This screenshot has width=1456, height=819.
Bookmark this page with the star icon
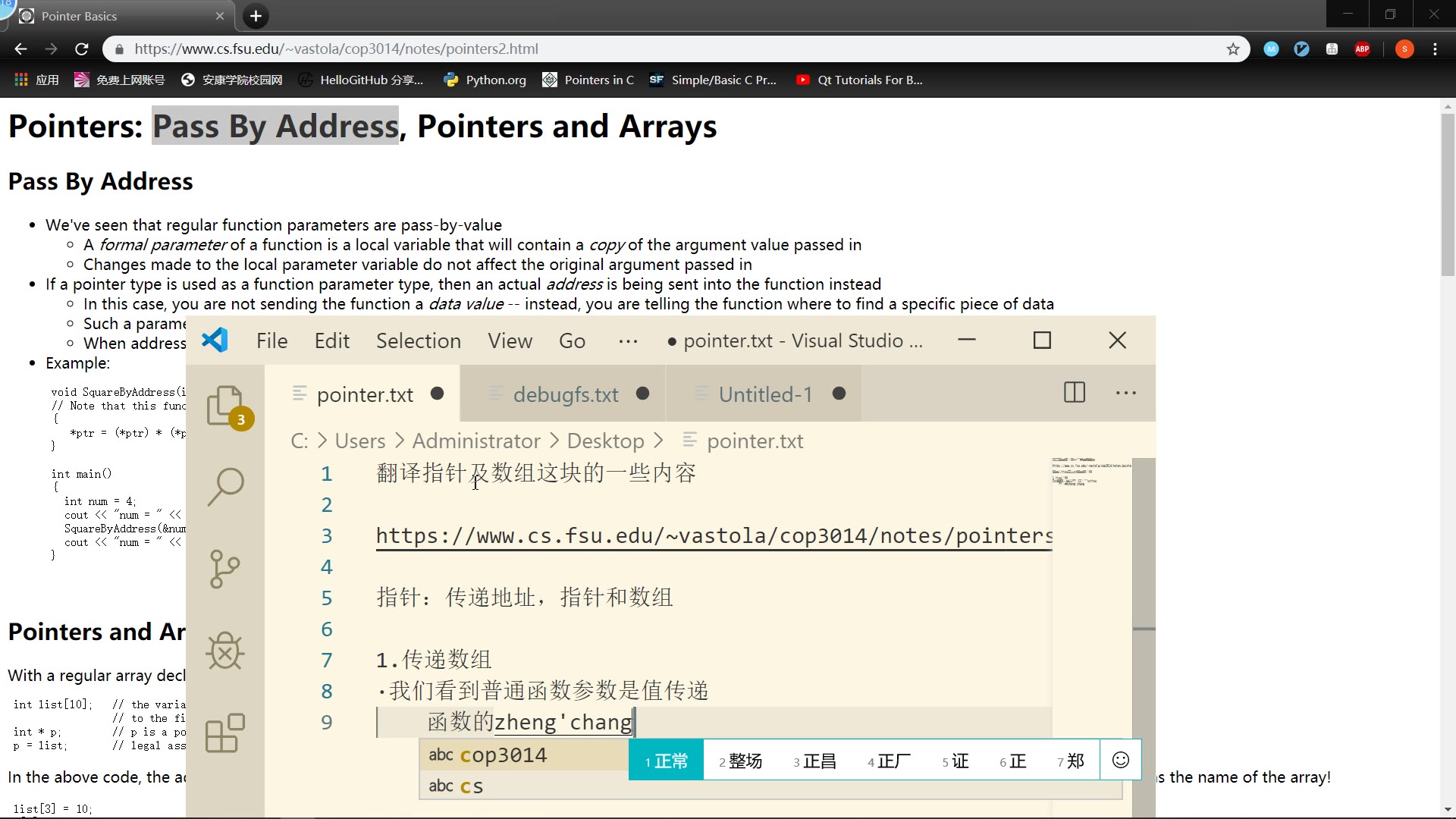[1233, 49]
